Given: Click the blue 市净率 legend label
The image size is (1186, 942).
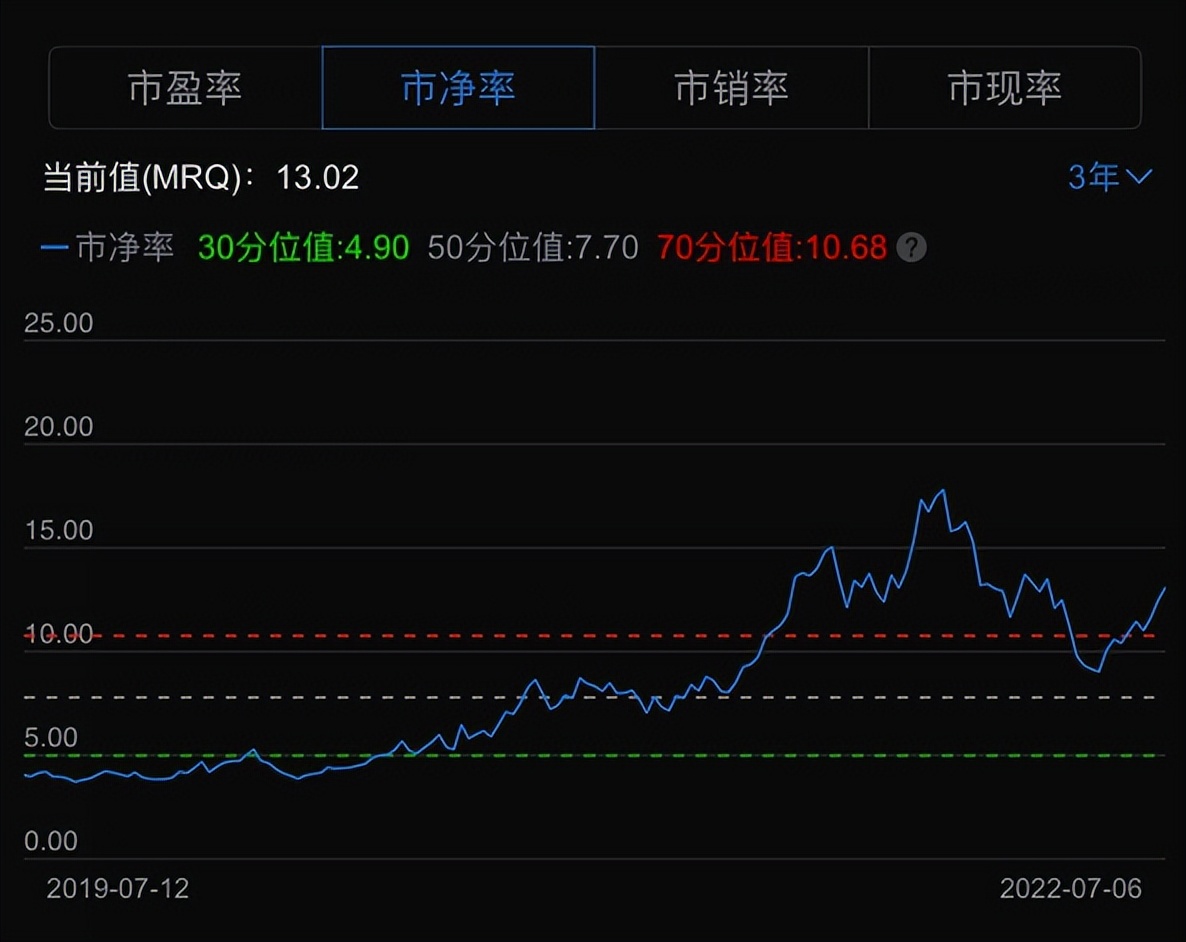Looking at the screenshot, I should click(x=107, y=247).
